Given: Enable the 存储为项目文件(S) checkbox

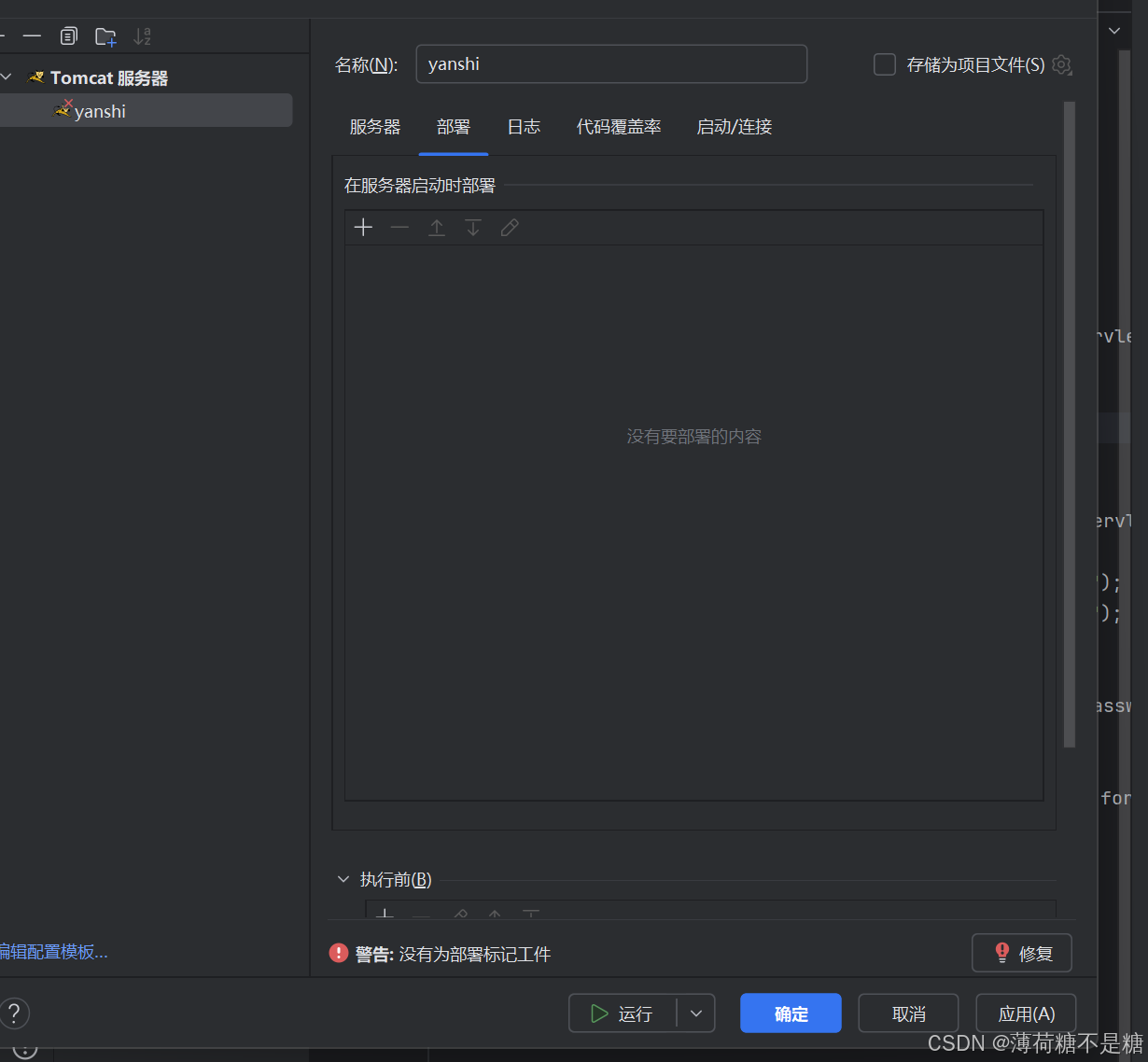Looking at the screenshot, I should point(884,64).
